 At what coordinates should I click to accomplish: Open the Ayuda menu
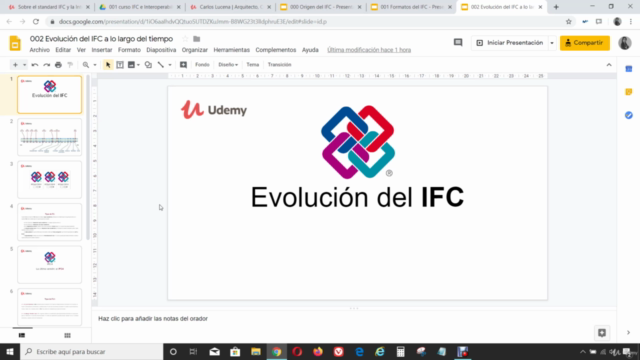pos(310,50)
